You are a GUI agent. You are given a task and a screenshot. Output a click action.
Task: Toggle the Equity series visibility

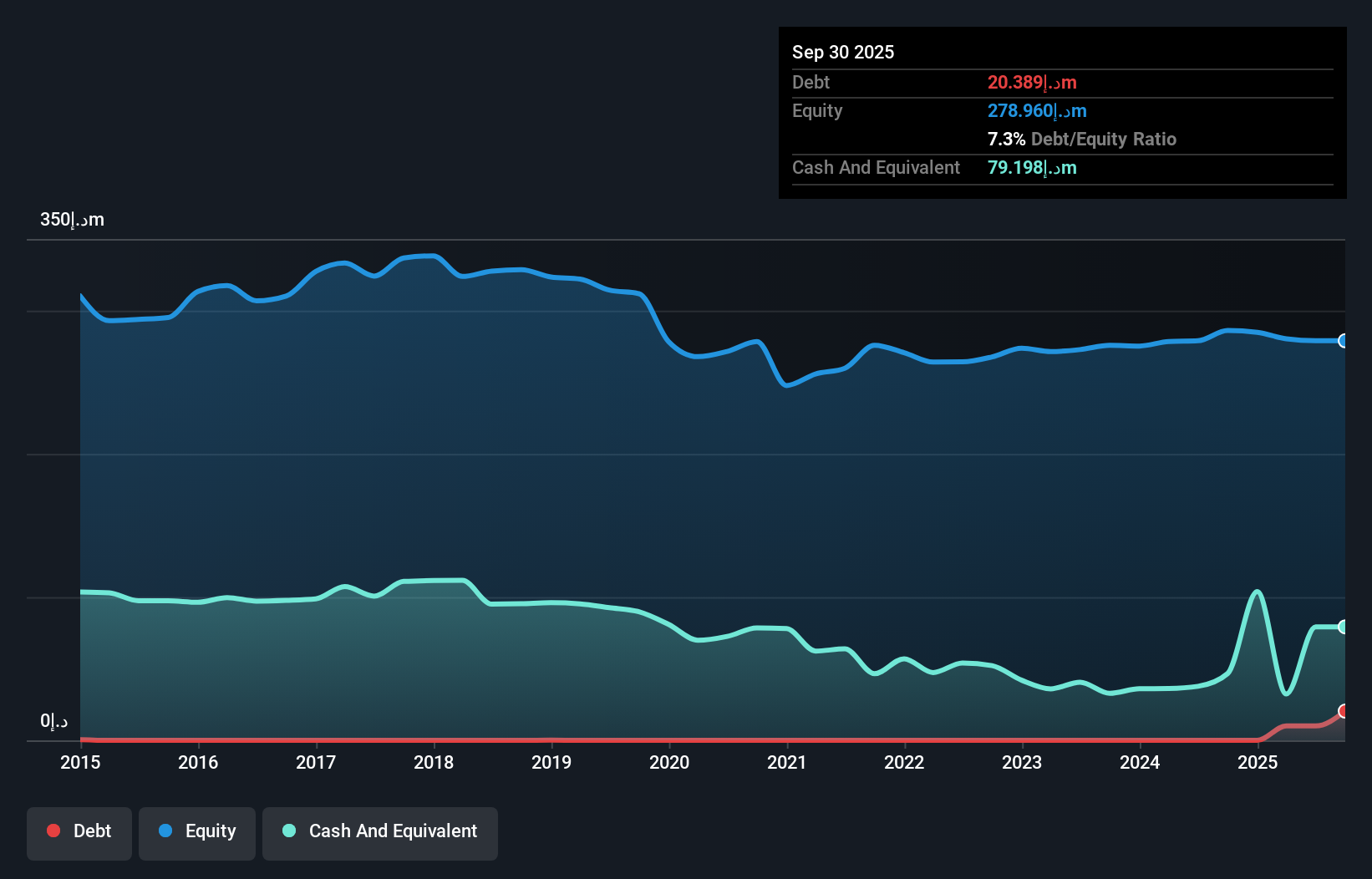[x=196, y=831]
